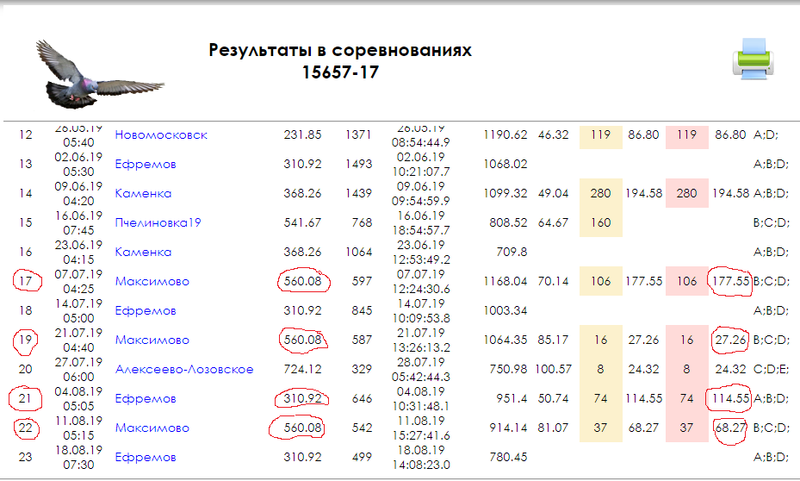Image resolution: width=800 pixels, height=481 pixels.
Task: Select the speed value 914.14
Action: 508,428
